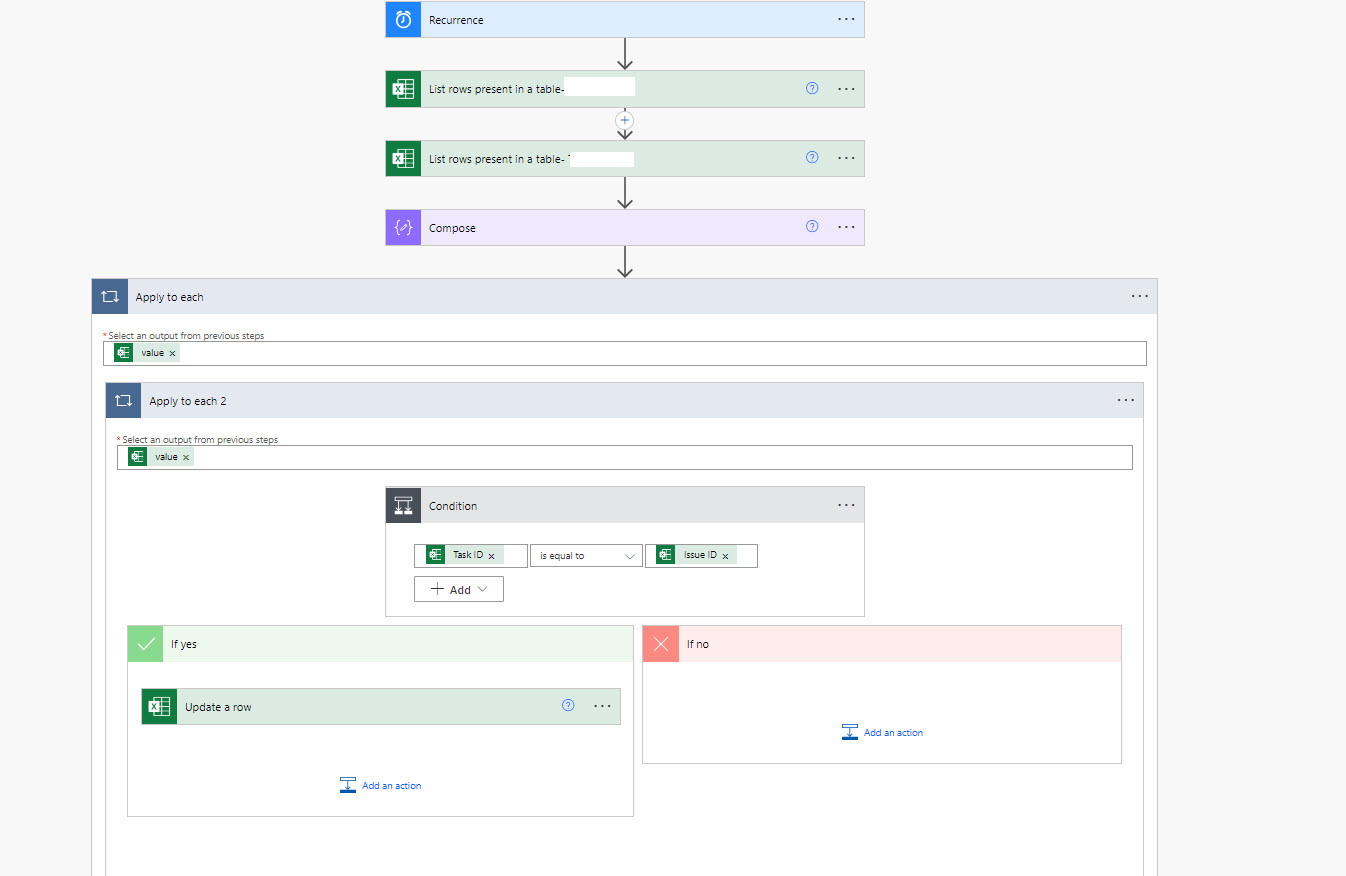This screenshot has width=1346, height=876.
Task: Click the Recurrence trigger's clock icon
Action: [403, 19]
